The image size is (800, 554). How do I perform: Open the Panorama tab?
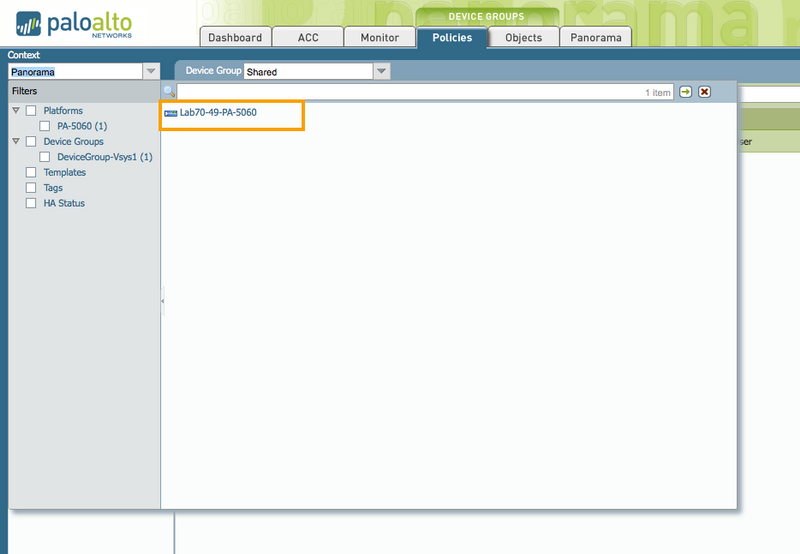pos(596,37)
